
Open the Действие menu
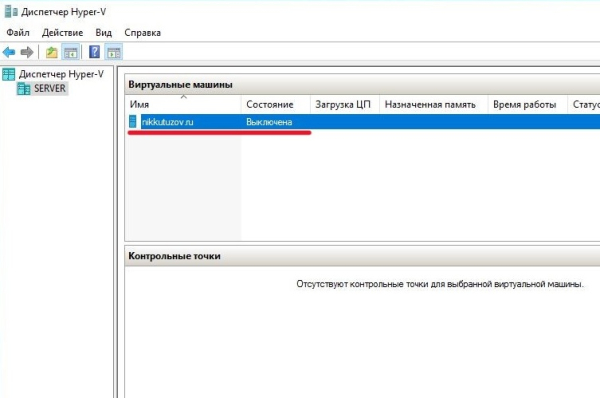tap(62, 33)
